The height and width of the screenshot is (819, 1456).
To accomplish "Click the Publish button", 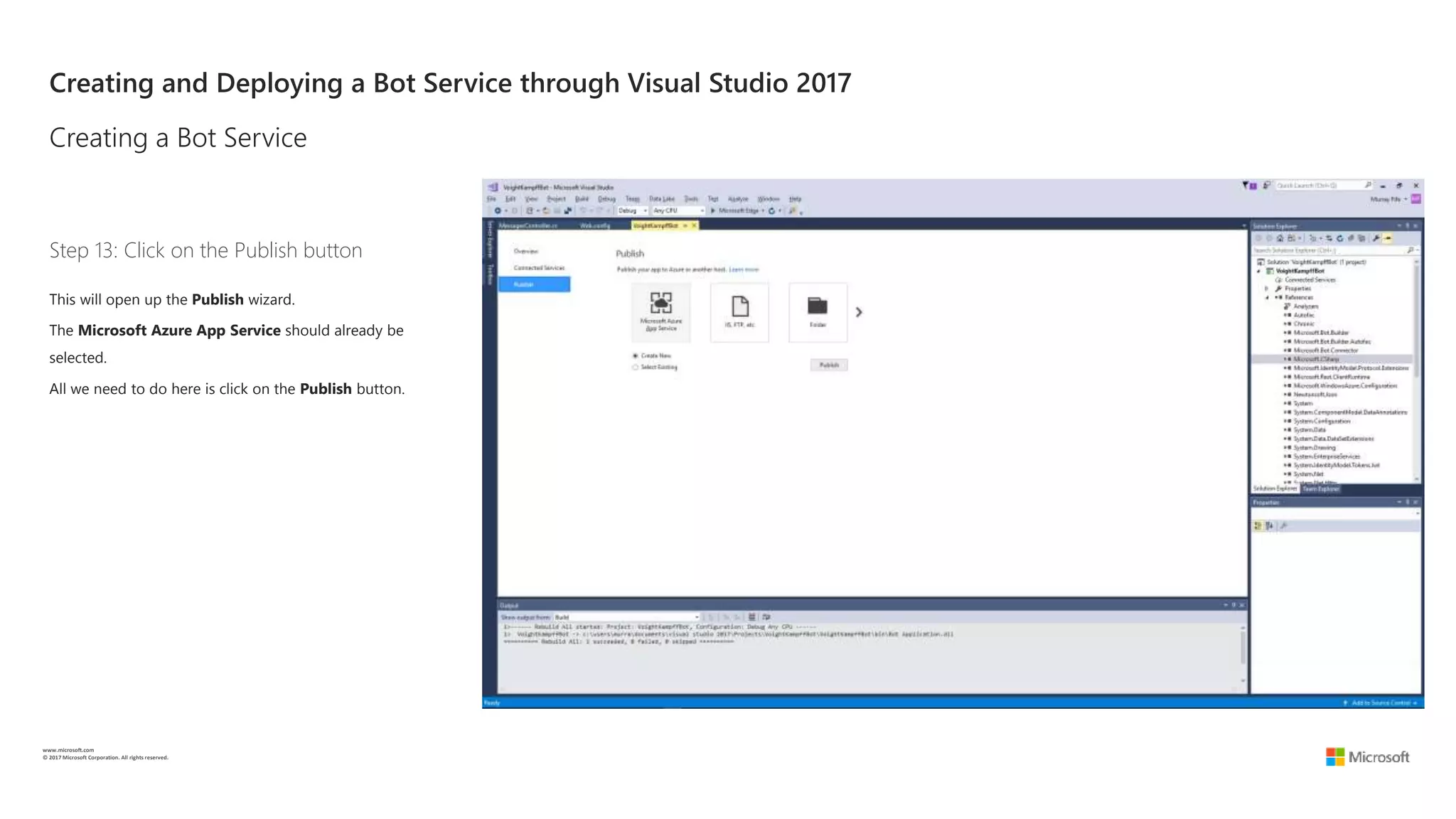I will [828, 365].
